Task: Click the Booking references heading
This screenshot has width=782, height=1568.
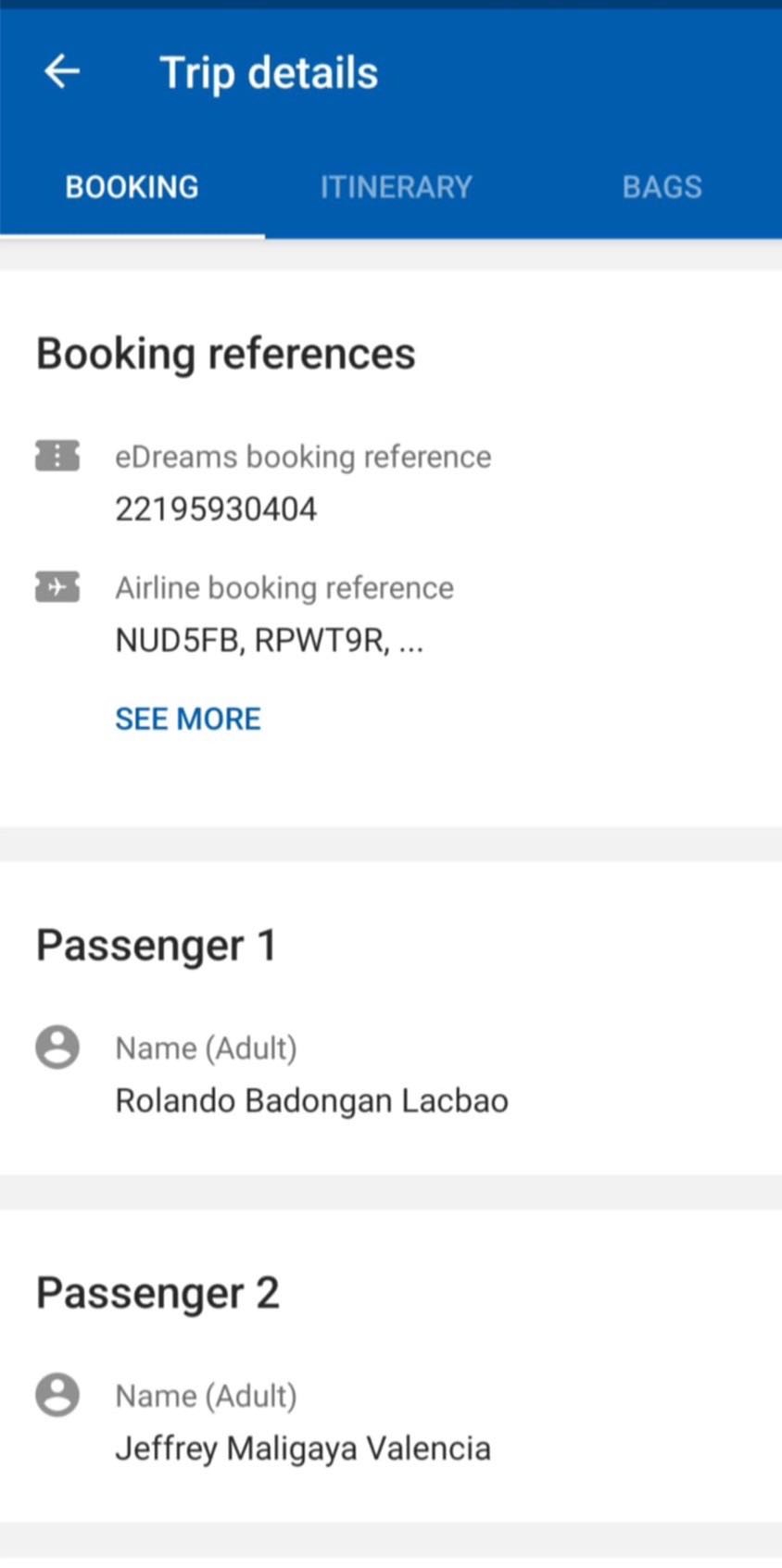Action: (225, 354)
